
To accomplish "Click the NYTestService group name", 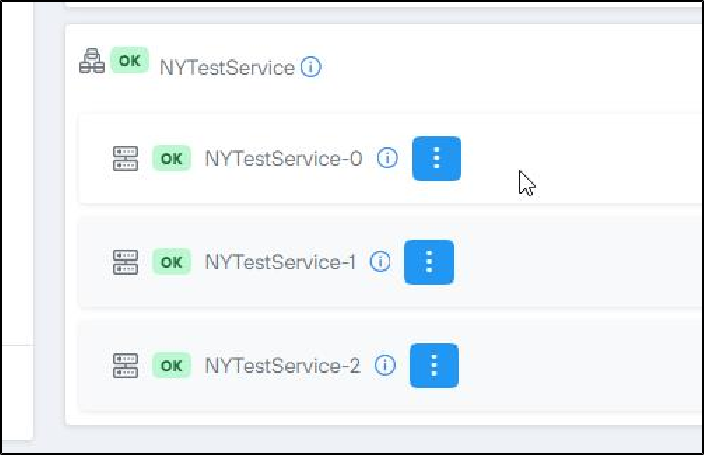I will pos(227,68).
